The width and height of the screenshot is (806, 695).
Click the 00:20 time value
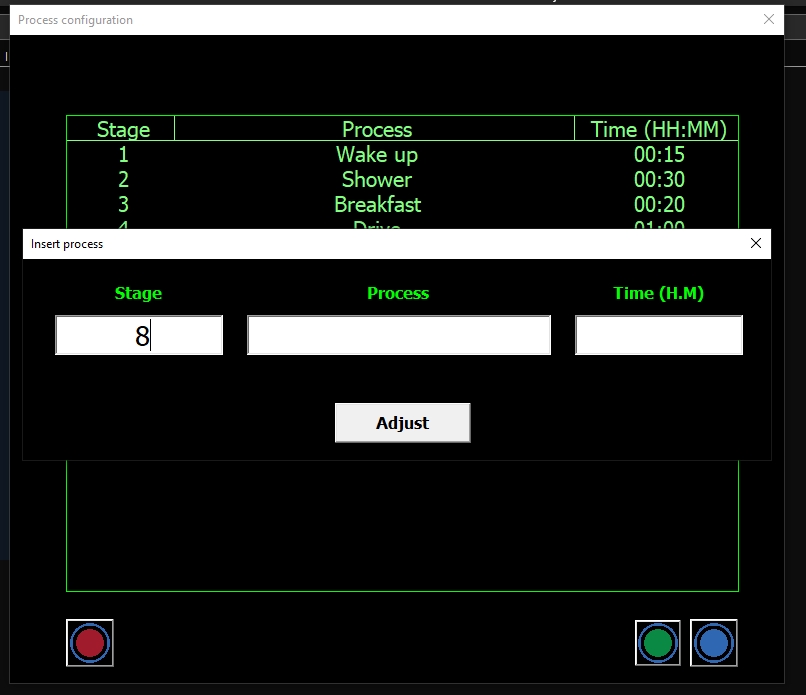pos(659,205)
